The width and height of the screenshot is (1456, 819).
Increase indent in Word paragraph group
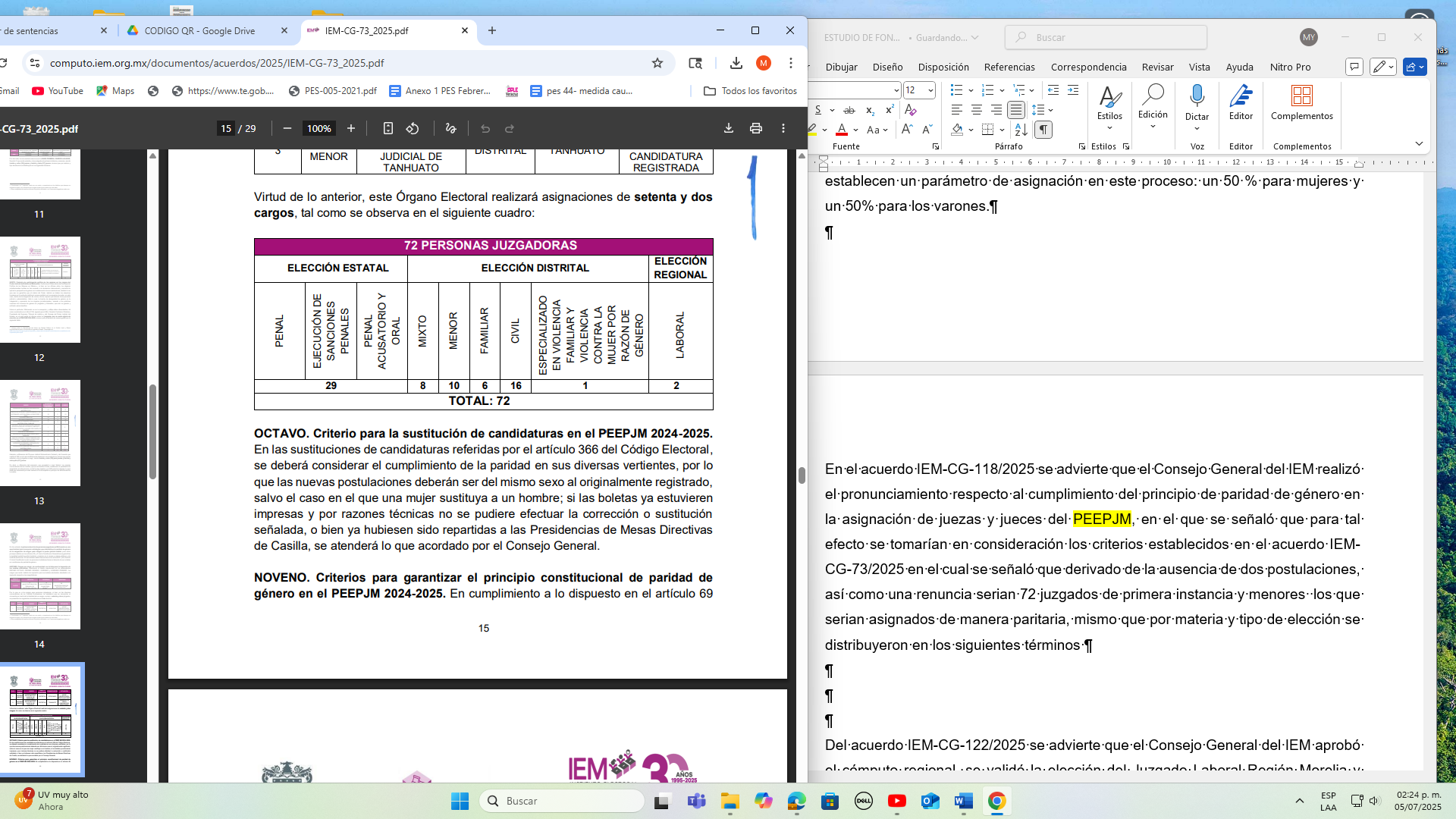1073,90
